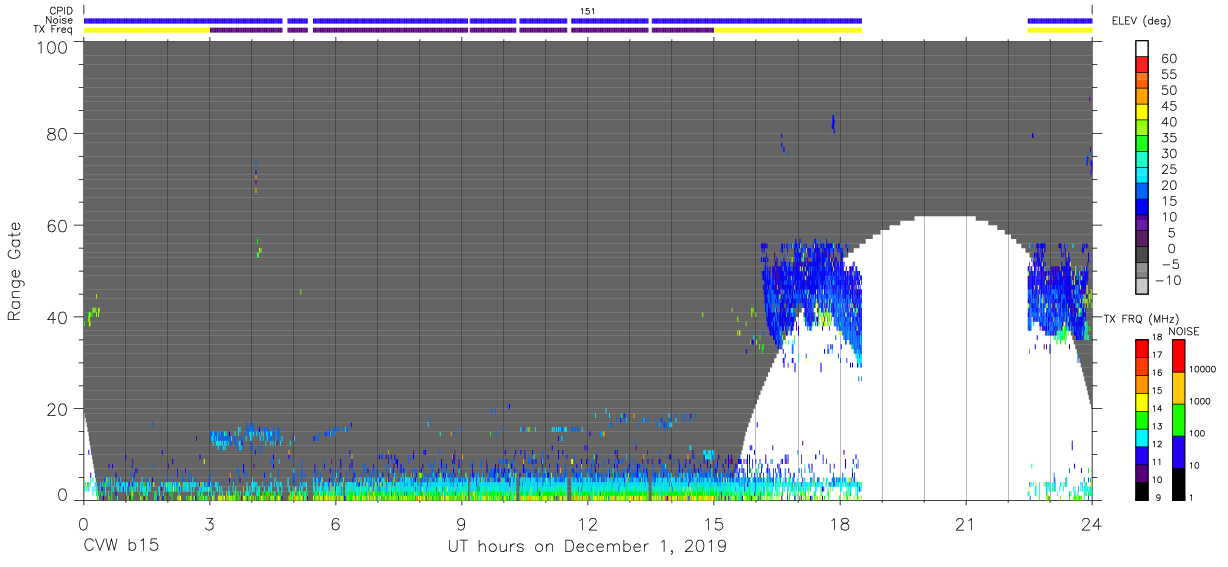Click the x-axis tick label '15'
The height and width of the screenshot is (567, 1228).
[x=714, y=524]
